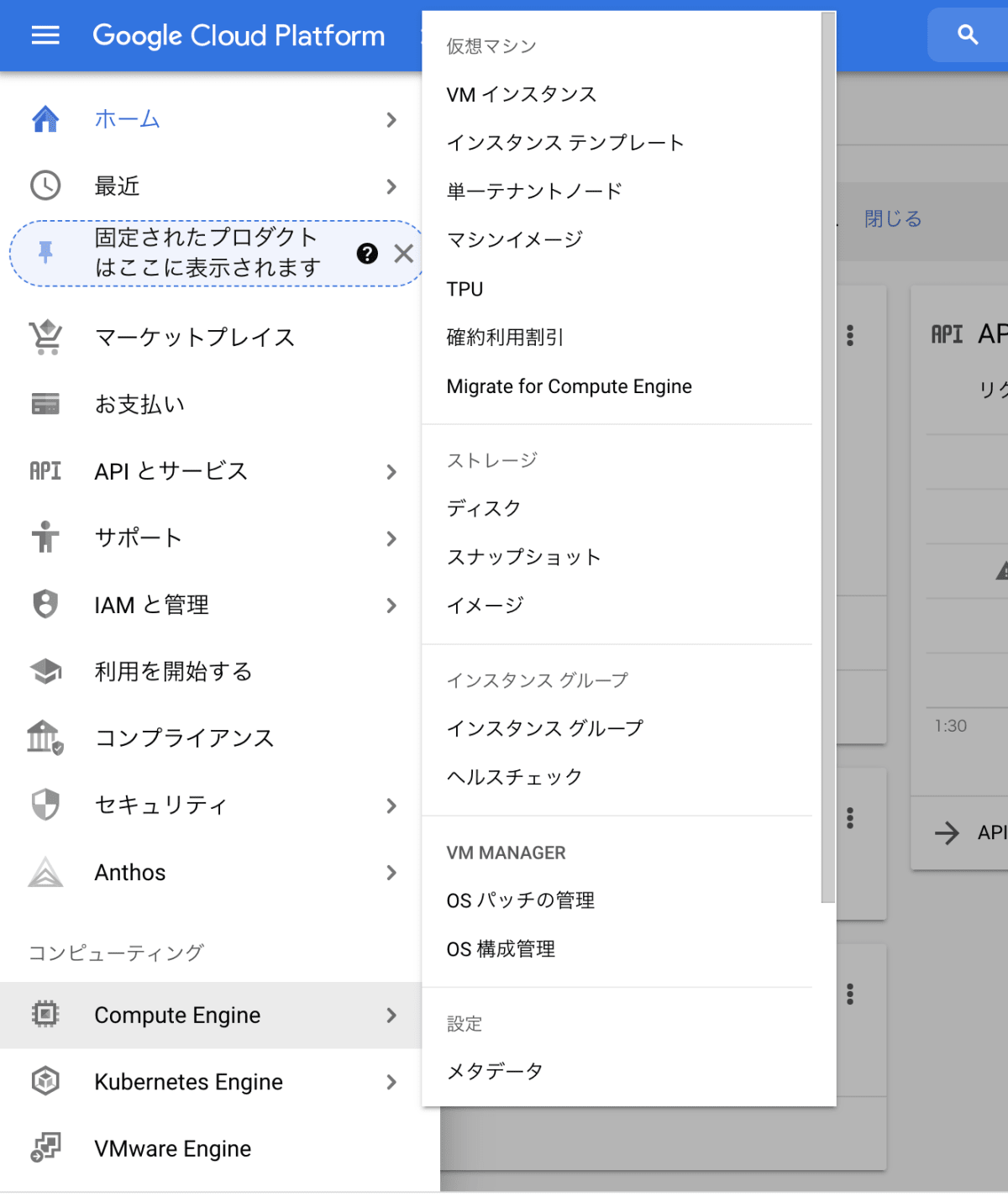Click the 閉じる link
Screen dimensions: 1008x1202
893,219
